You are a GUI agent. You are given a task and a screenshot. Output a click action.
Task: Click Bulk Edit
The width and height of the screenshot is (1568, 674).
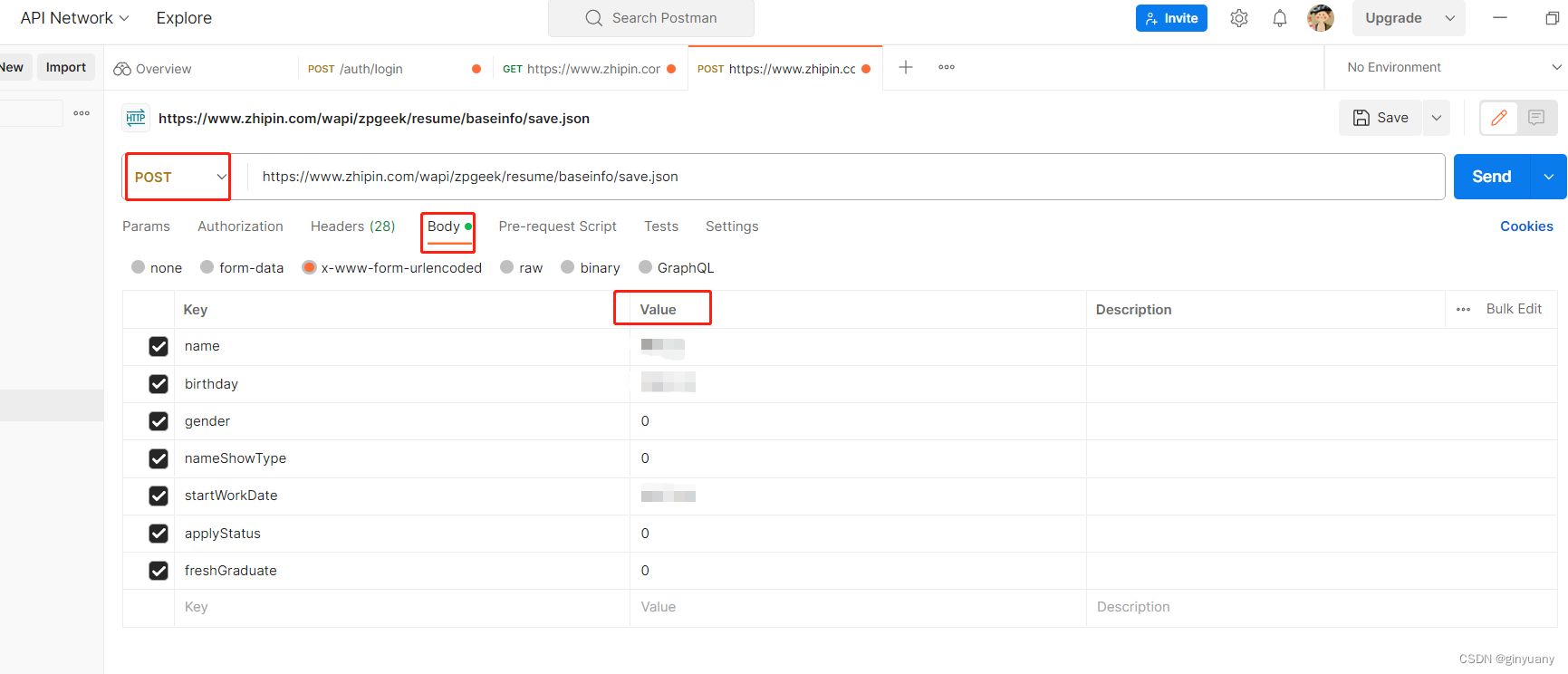click(x=1514, y=309)
